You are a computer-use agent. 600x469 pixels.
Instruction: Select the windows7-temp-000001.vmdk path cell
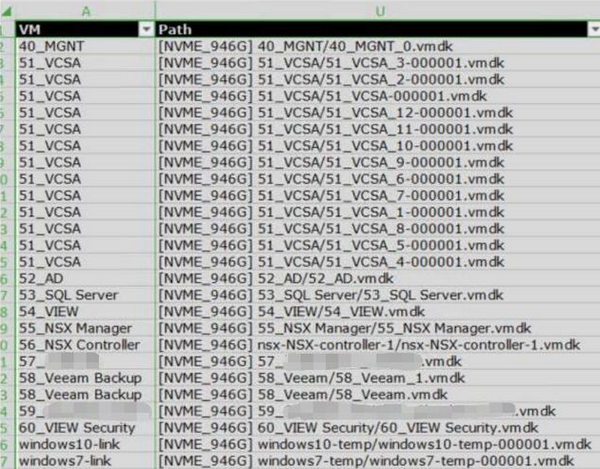[378, 461]
